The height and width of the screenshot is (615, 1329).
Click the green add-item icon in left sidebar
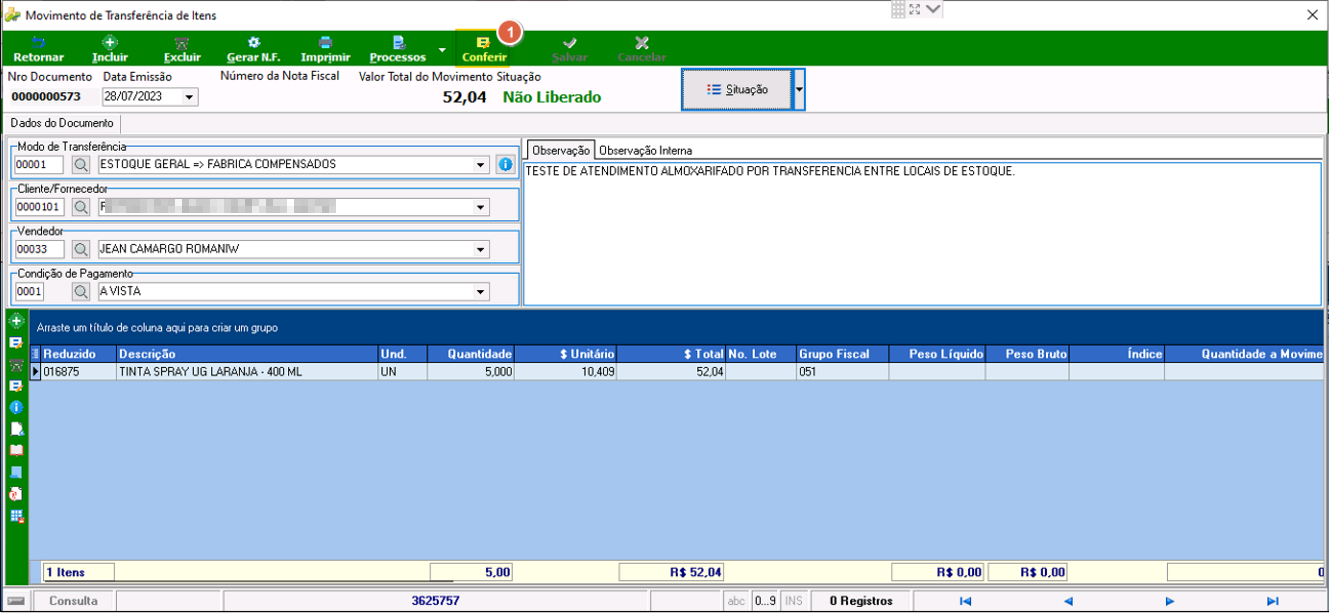tap(16, 321)
